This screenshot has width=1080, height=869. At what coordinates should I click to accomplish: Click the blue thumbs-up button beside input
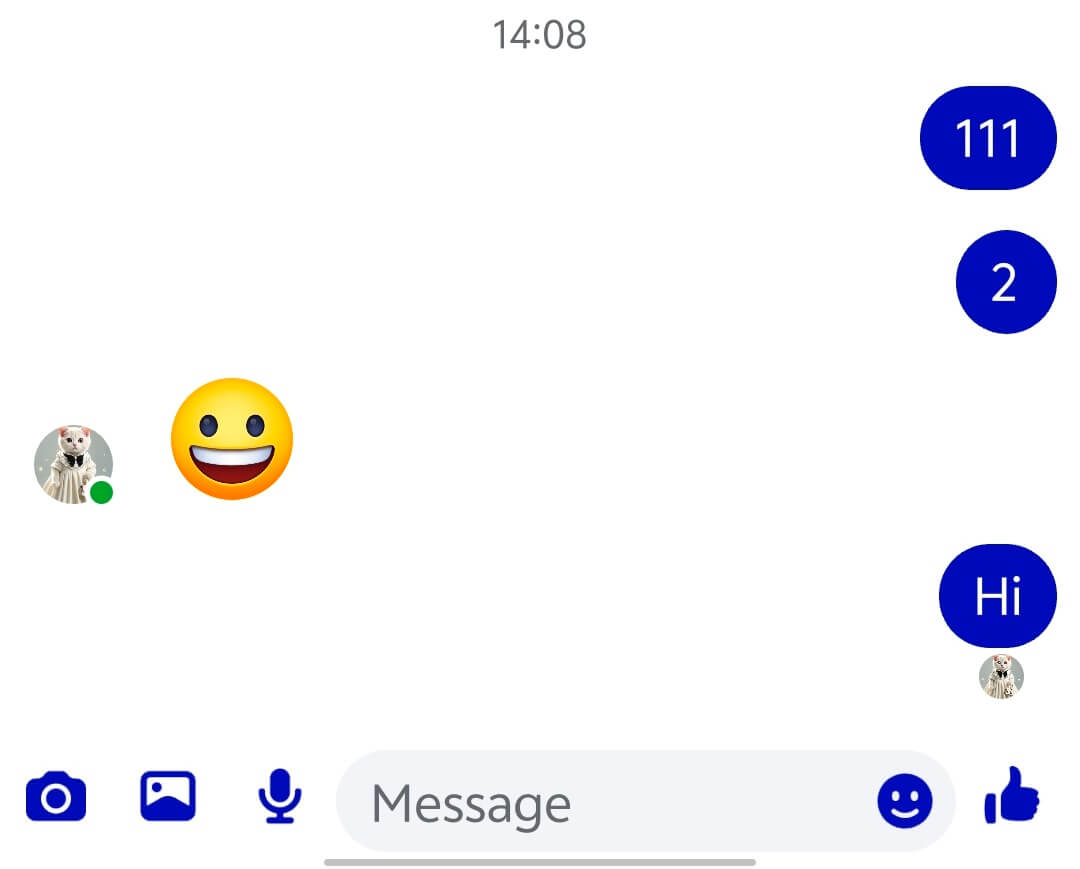pyautogui.click(x=1011, y=795)
